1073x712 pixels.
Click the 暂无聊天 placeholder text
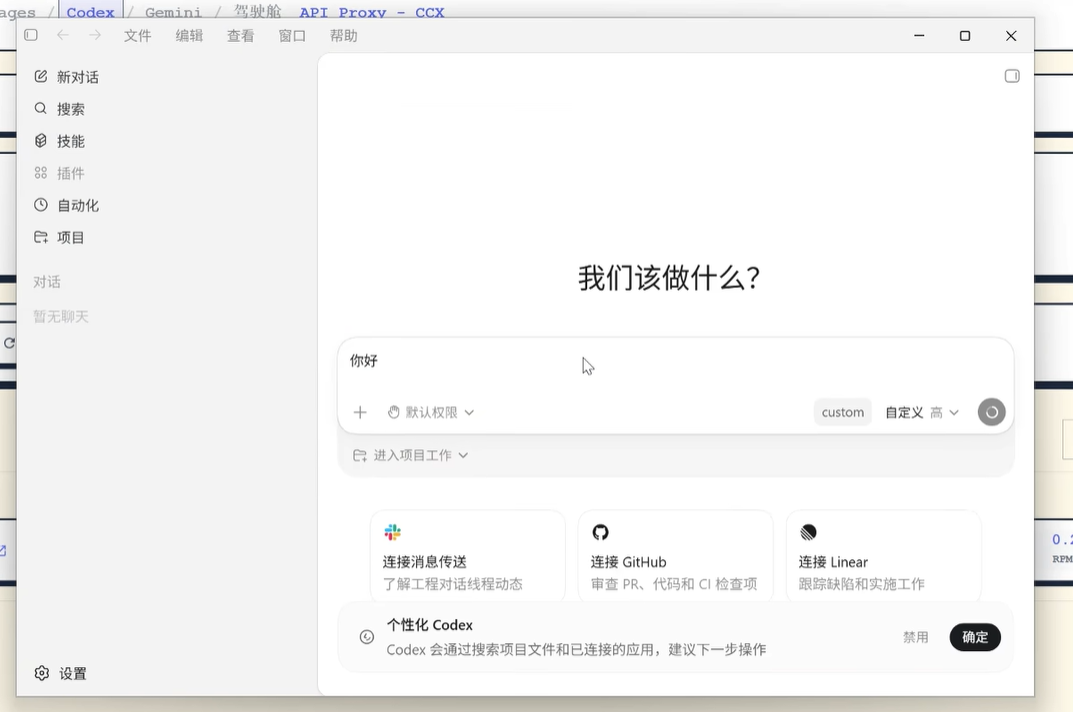click(61, 316)
